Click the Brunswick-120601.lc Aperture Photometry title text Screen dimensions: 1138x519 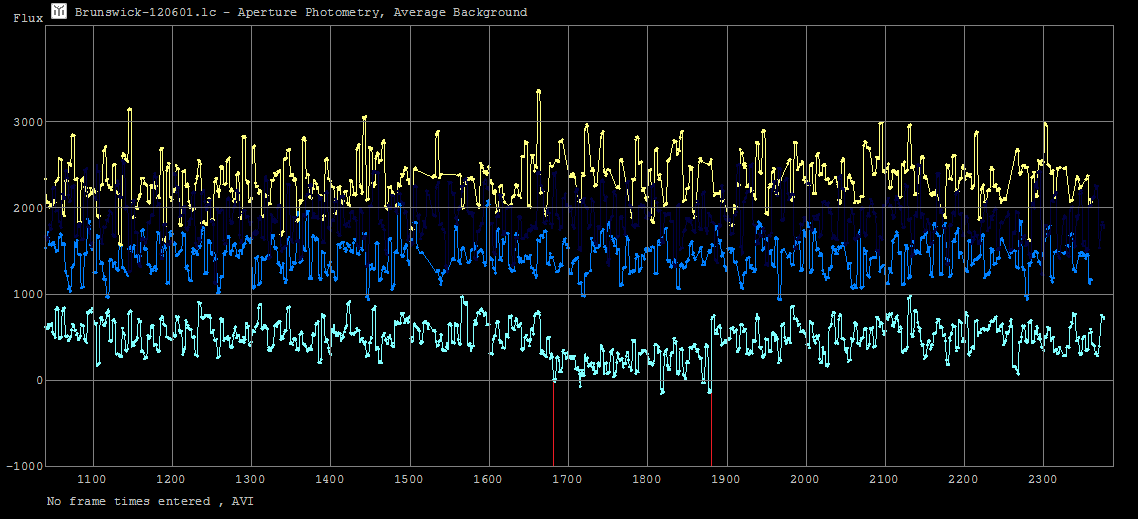tap(300, 12)
